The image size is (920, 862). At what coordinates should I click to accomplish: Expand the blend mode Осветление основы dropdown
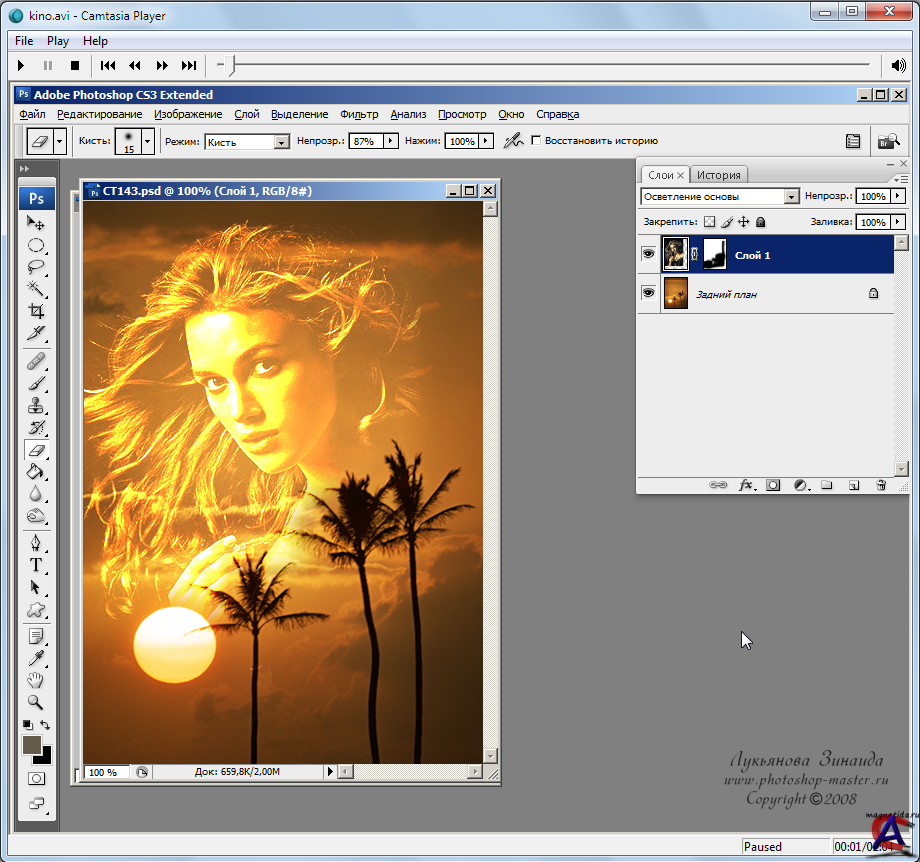(x=791, y=197)
